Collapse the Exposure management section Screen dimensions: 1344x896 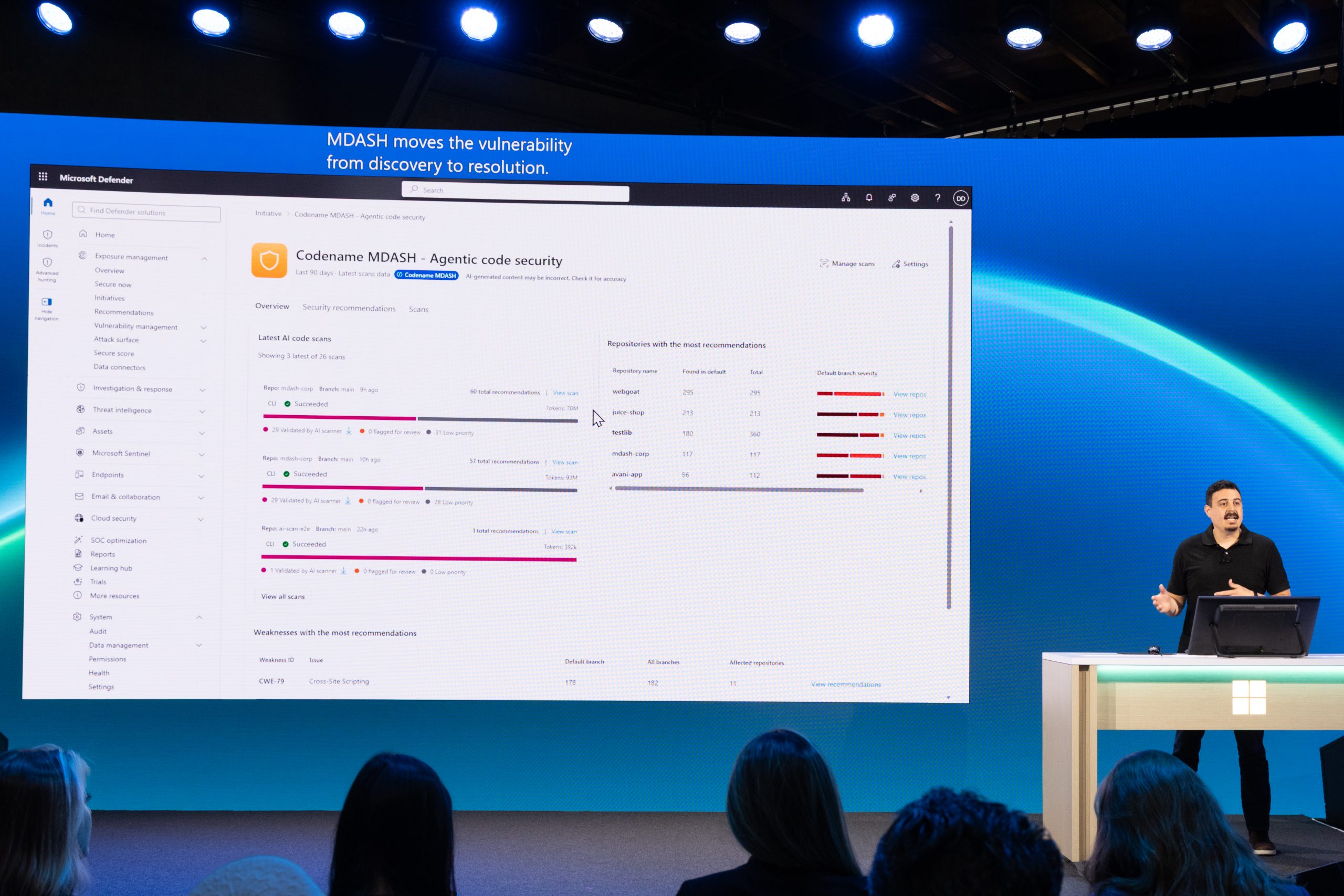tap(204, 259)
